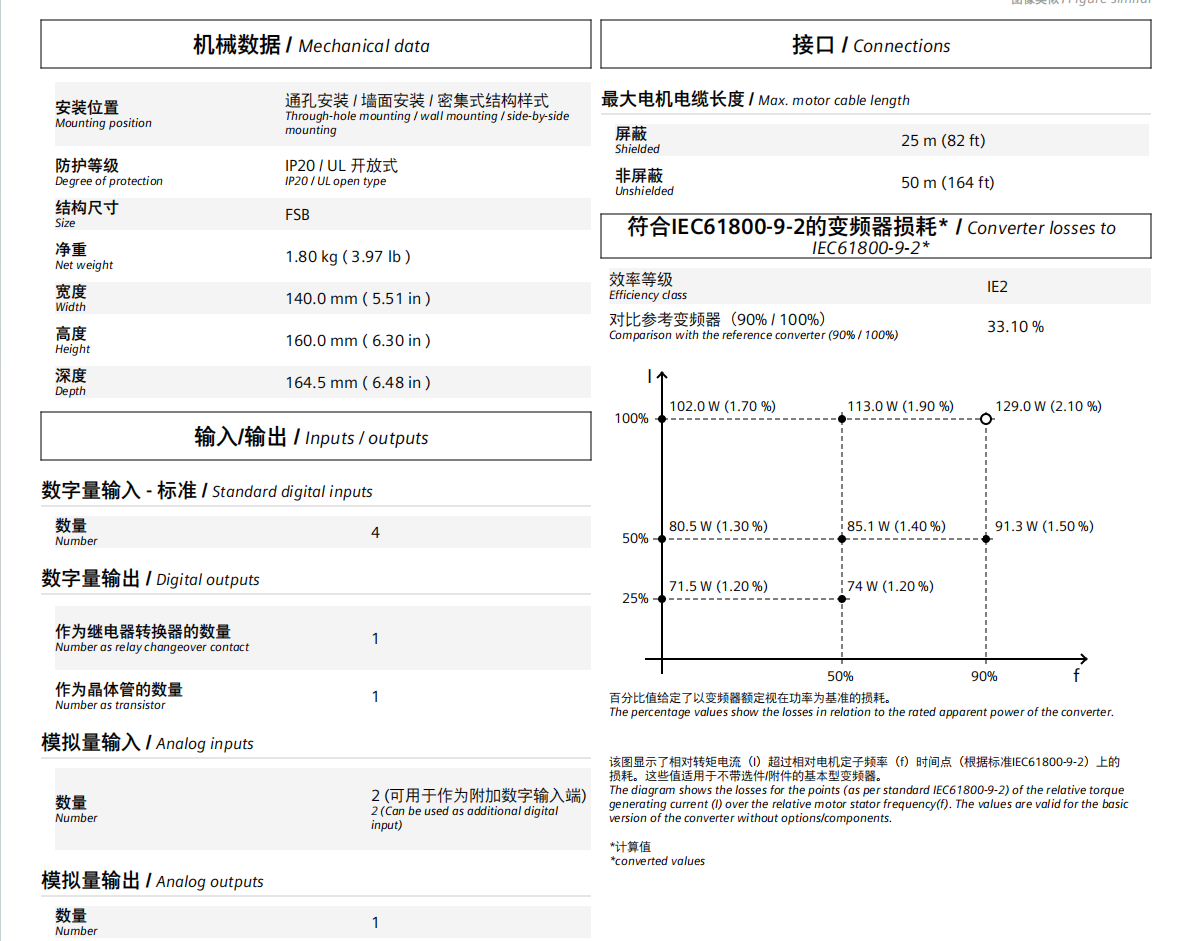Select the "Number as transistor" label
This screenshot has width=1190, height=941.
click(110, 705)
